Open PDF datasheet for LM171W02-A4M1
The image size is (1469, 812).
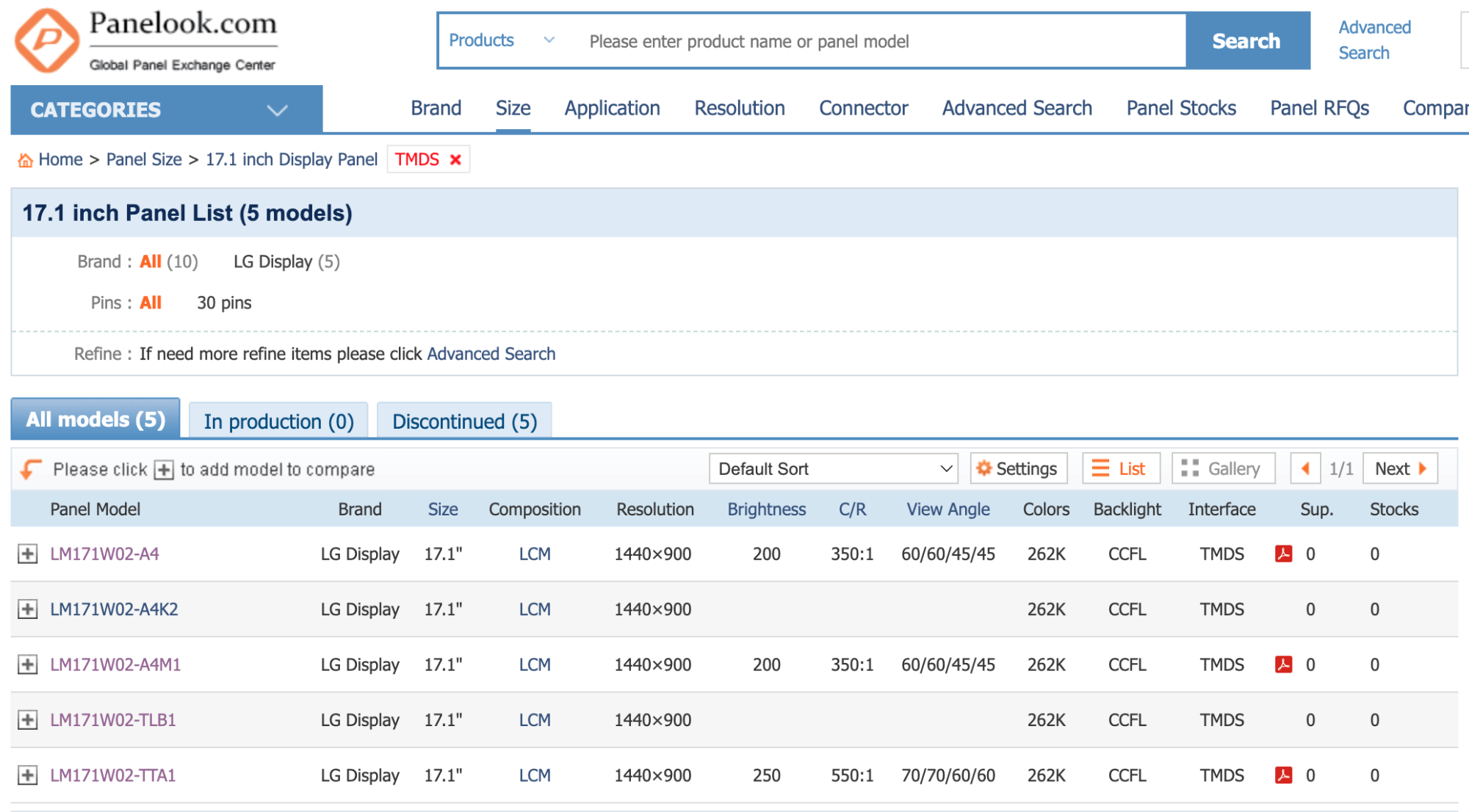point(1283,664)
